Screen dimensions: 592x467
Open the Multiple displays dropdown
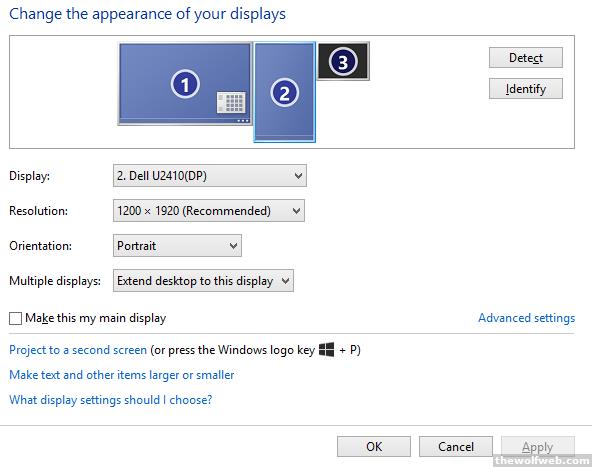point(203,281)
